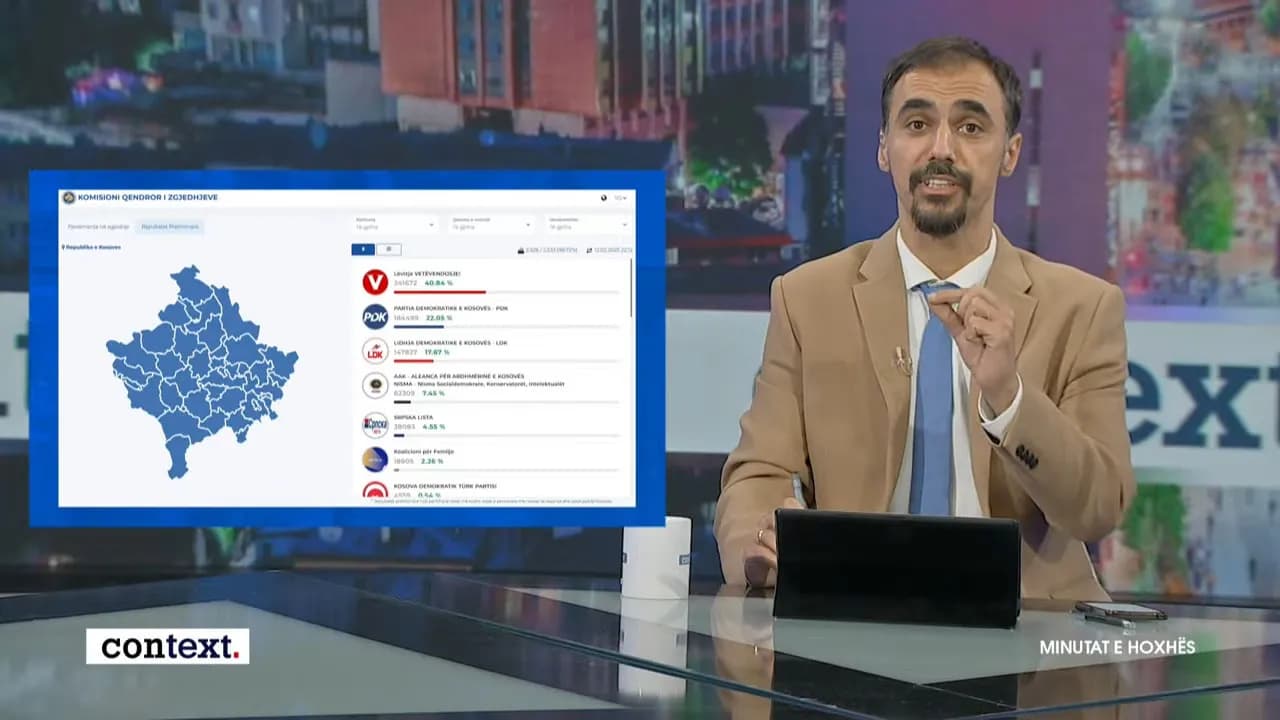The width and height of the screenshot is (1280, 720).
Task: Click the LDK party logo
Action: pos(375,351)
